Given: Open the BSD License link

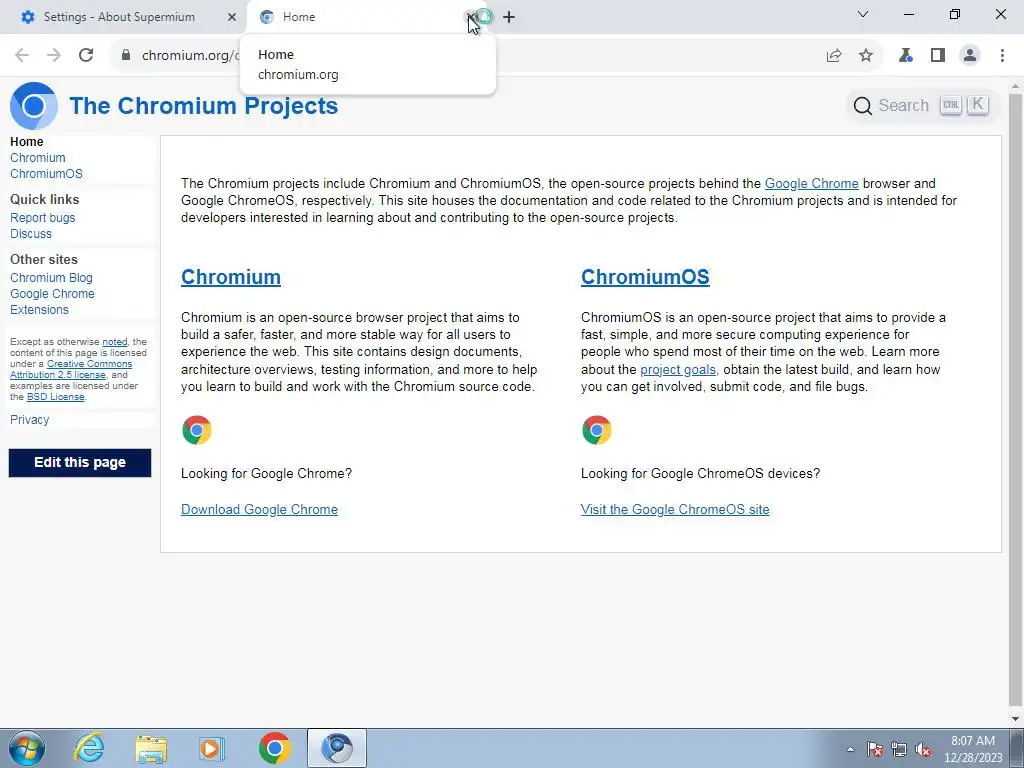Looking at the screenshot, I should click(56, 396).
